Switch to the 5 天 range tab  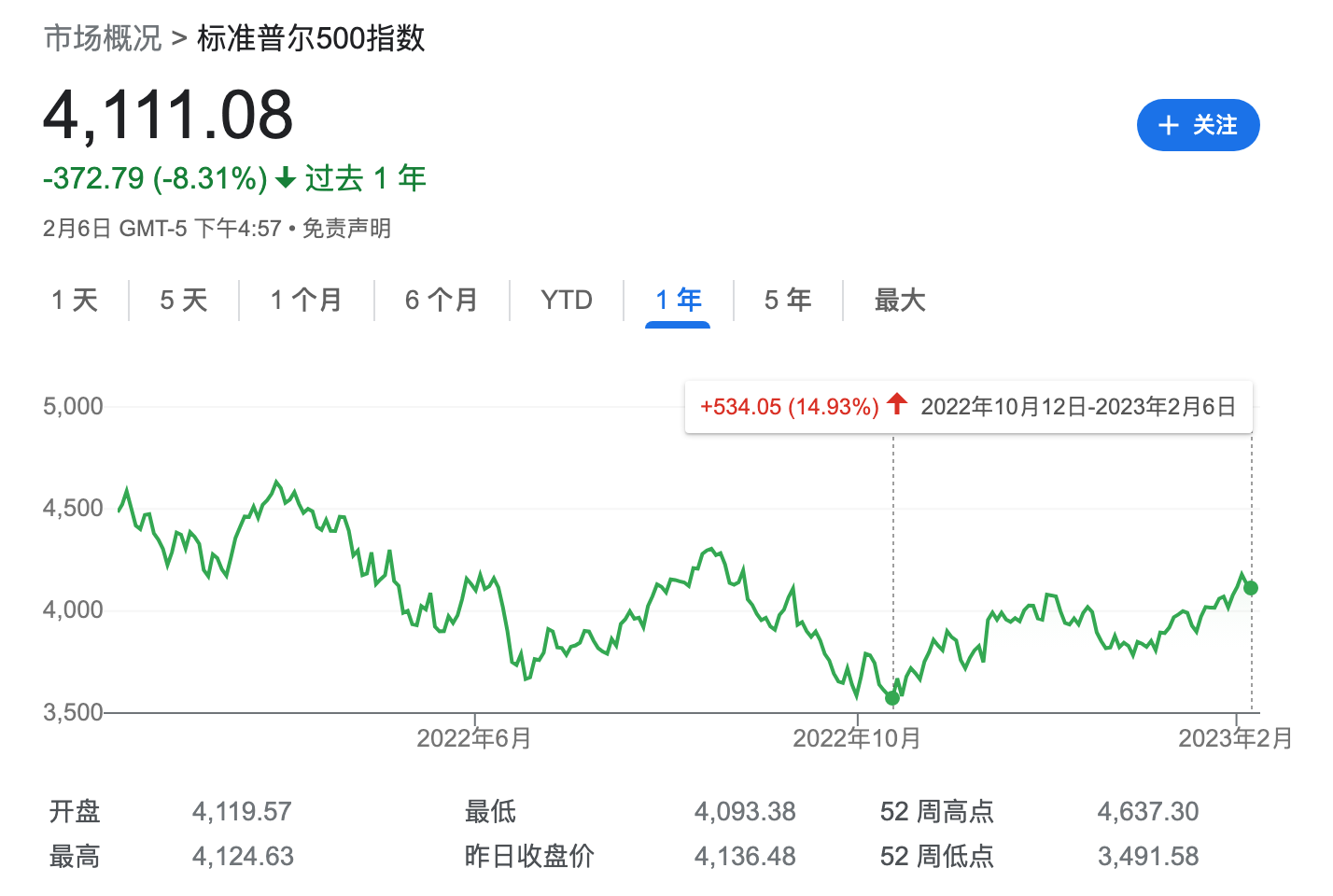pyautogui.click(x=183, y=300)
